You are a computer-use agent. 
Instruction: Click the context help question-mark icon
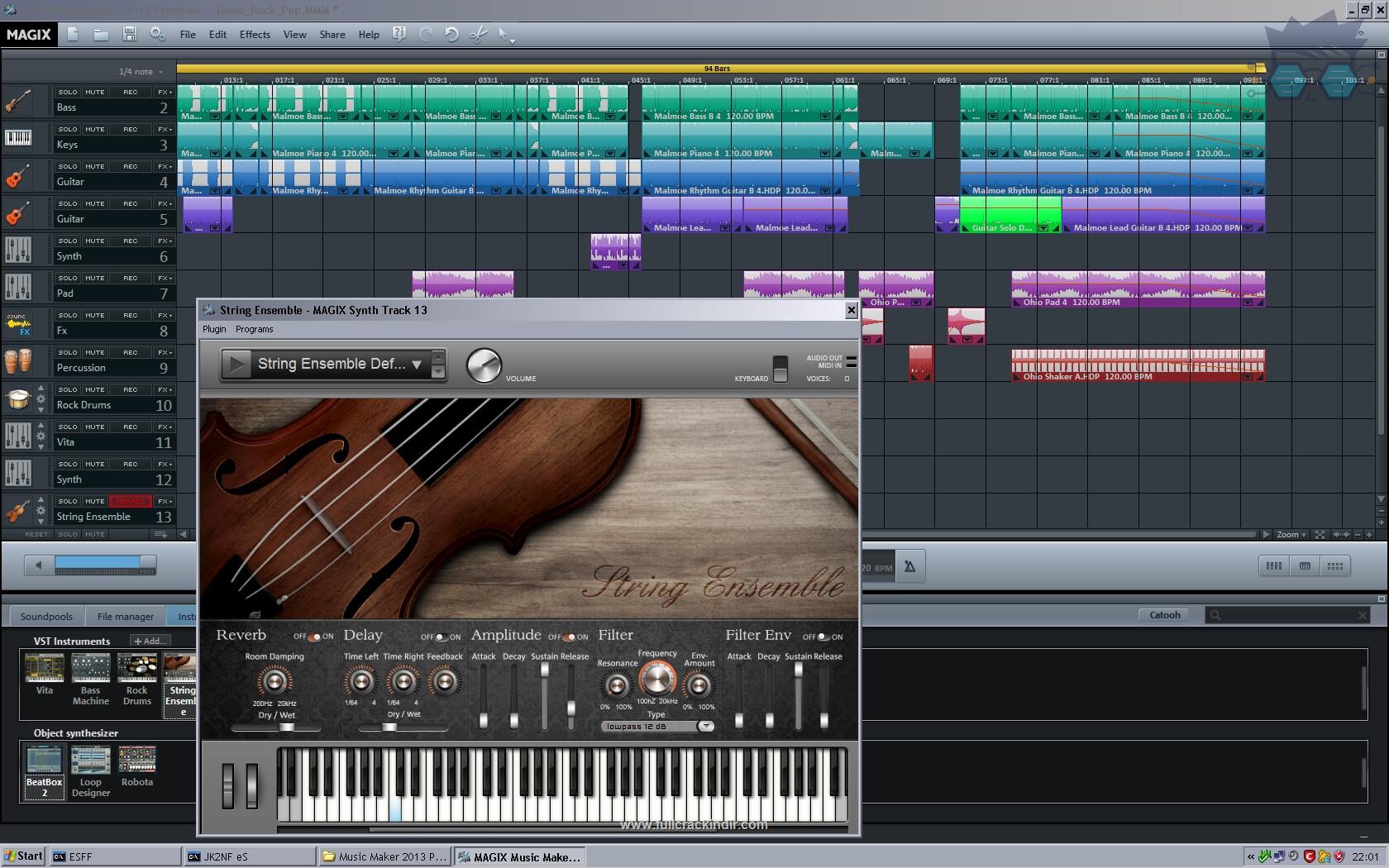point(399,34)
